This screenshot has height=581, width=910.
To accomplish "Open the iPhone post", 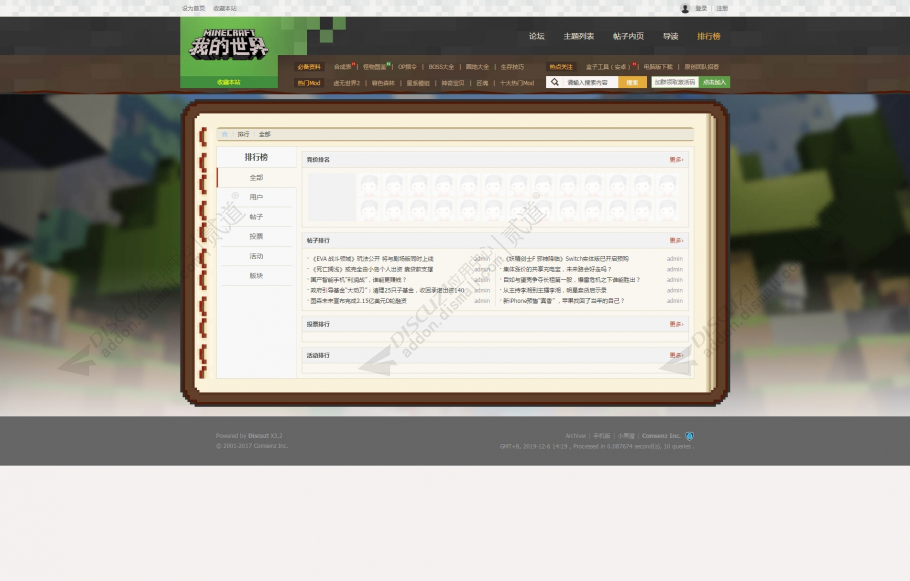I will (564, 301).
